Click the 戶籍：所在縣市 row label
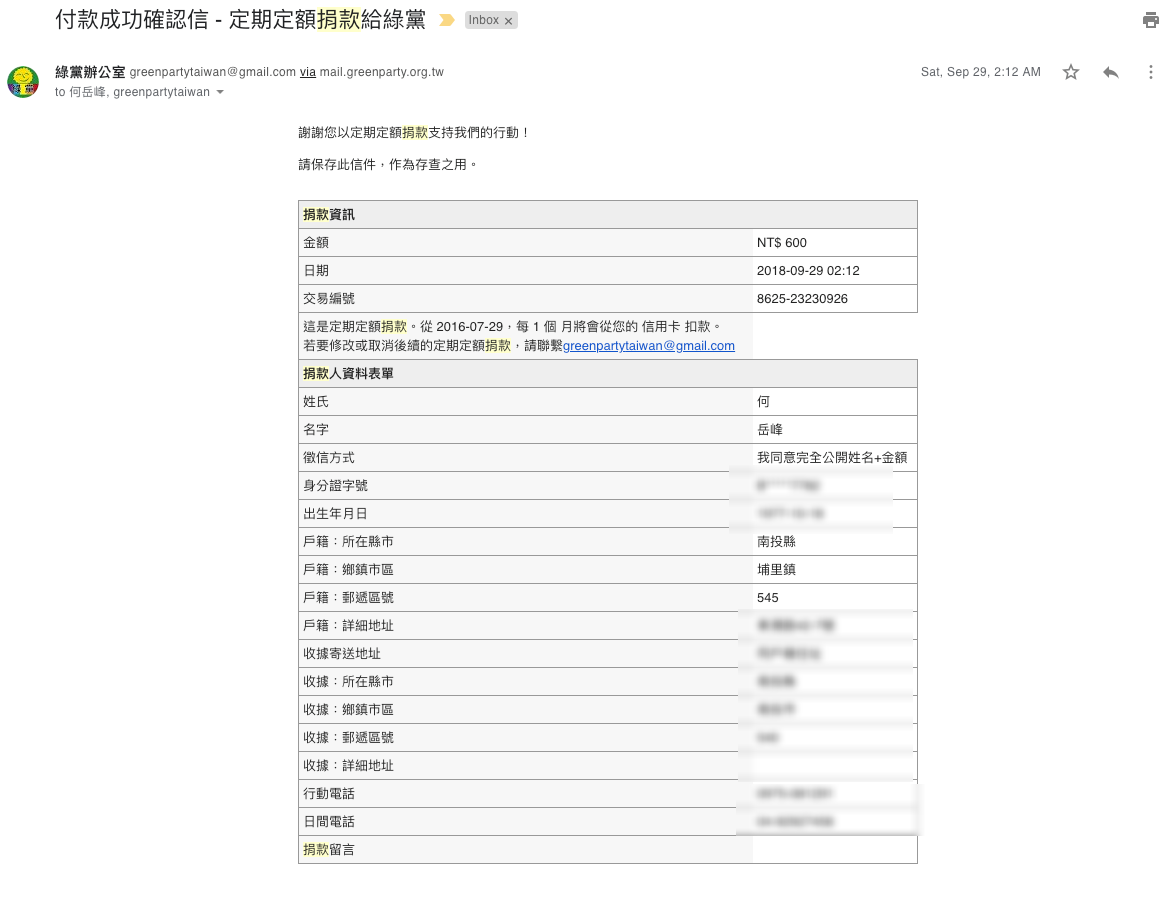The image size is (1167, 897). (x=348, y=542)
